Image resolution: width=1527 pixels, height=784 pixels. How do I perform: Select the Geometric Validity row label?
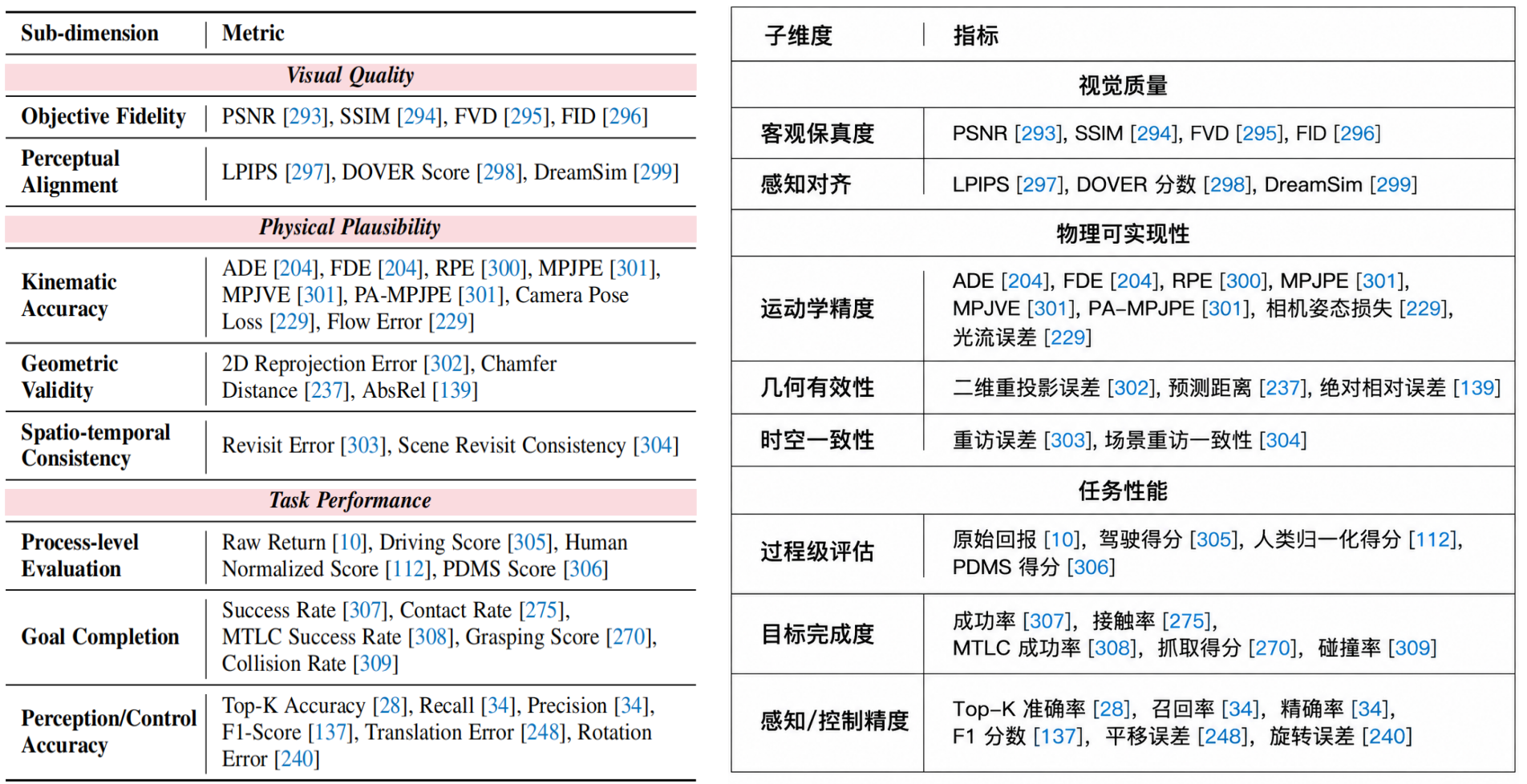[x=70, y=378]
